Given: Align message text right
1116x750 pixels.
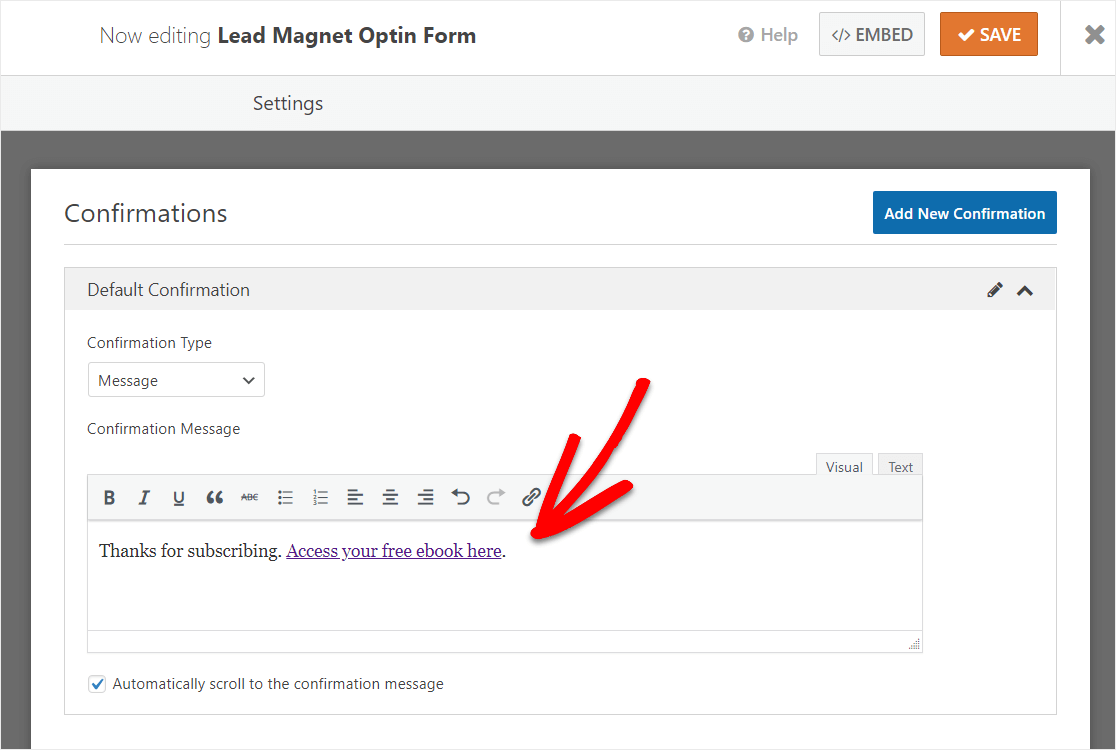Looking at the screenshot, I should click(426, 497).
